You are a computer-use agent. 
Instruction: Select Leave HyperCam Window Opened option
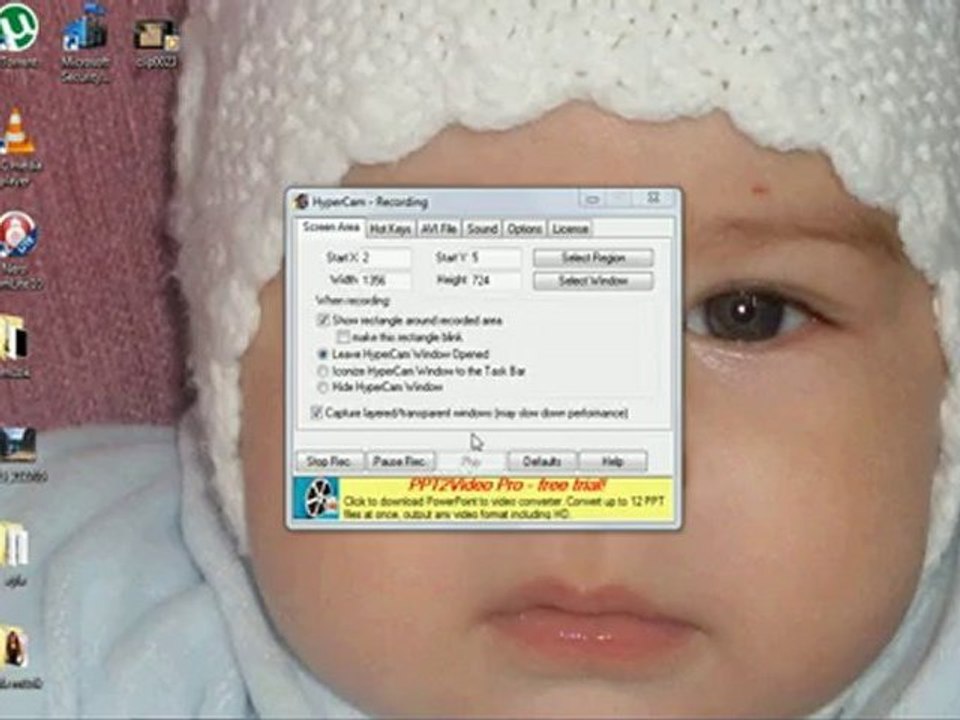pos(323,354)
